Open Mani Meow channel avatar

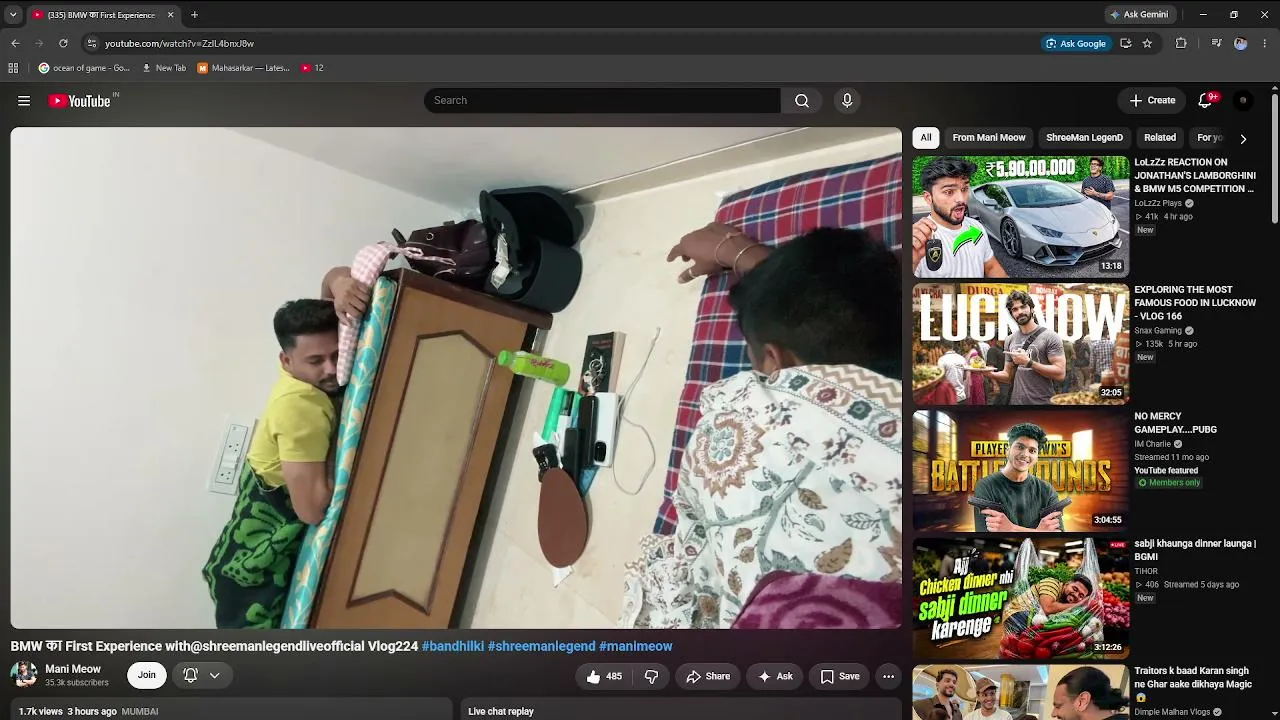pos(24,675)
